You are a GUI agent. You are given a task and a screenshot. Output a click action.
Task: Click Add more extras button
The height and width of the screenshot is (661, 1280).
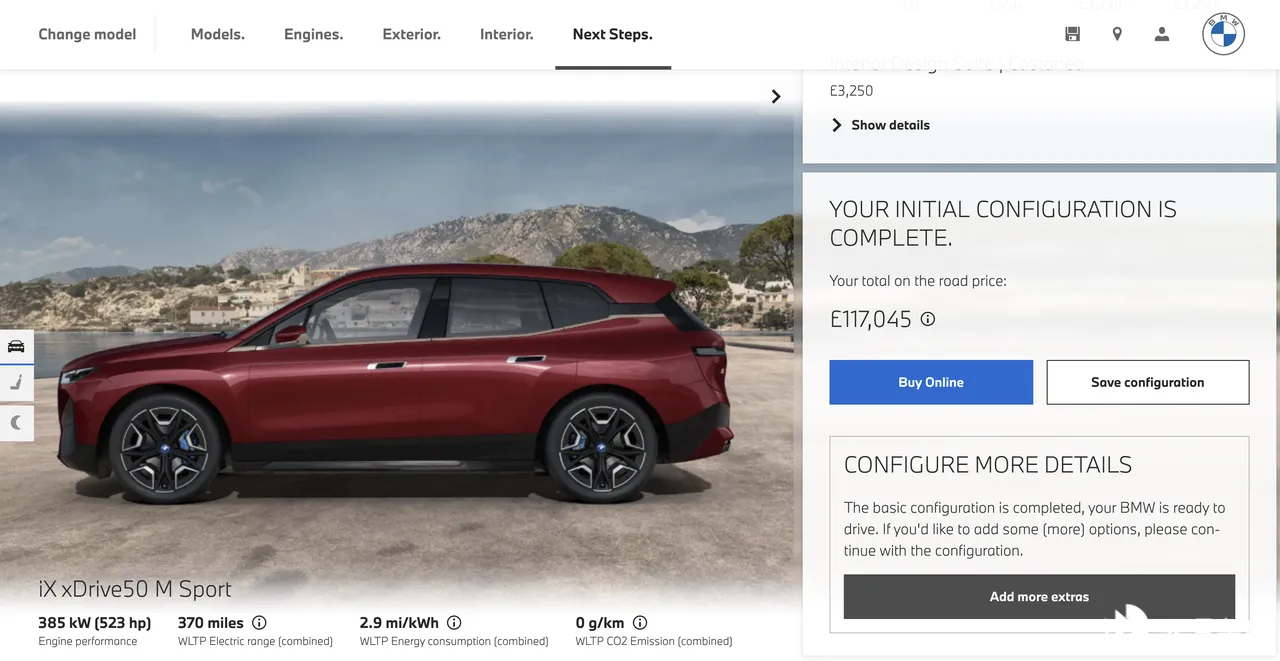click(1039, 596)
